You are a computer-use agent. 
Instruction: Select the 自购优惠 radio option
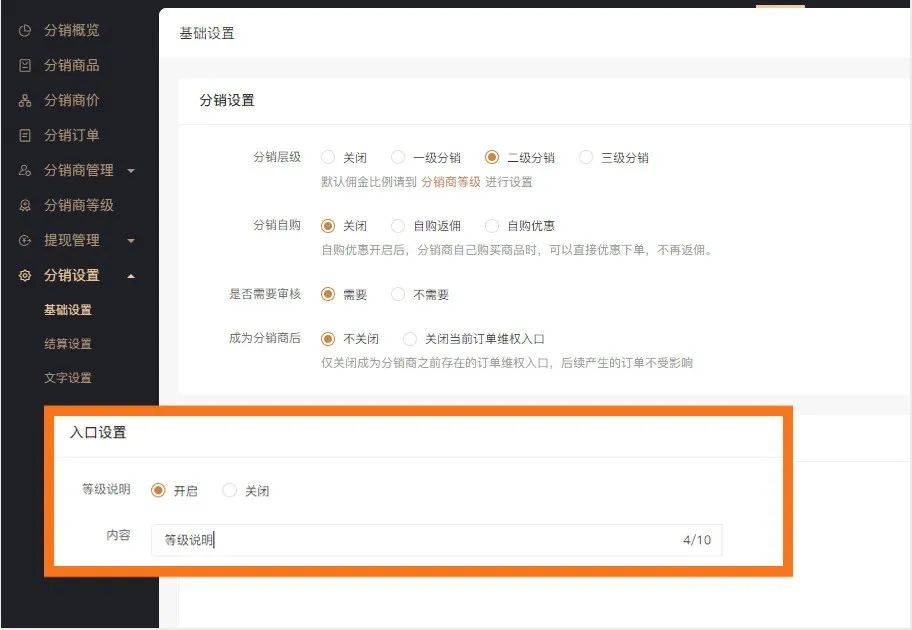(x=492, y=226)
